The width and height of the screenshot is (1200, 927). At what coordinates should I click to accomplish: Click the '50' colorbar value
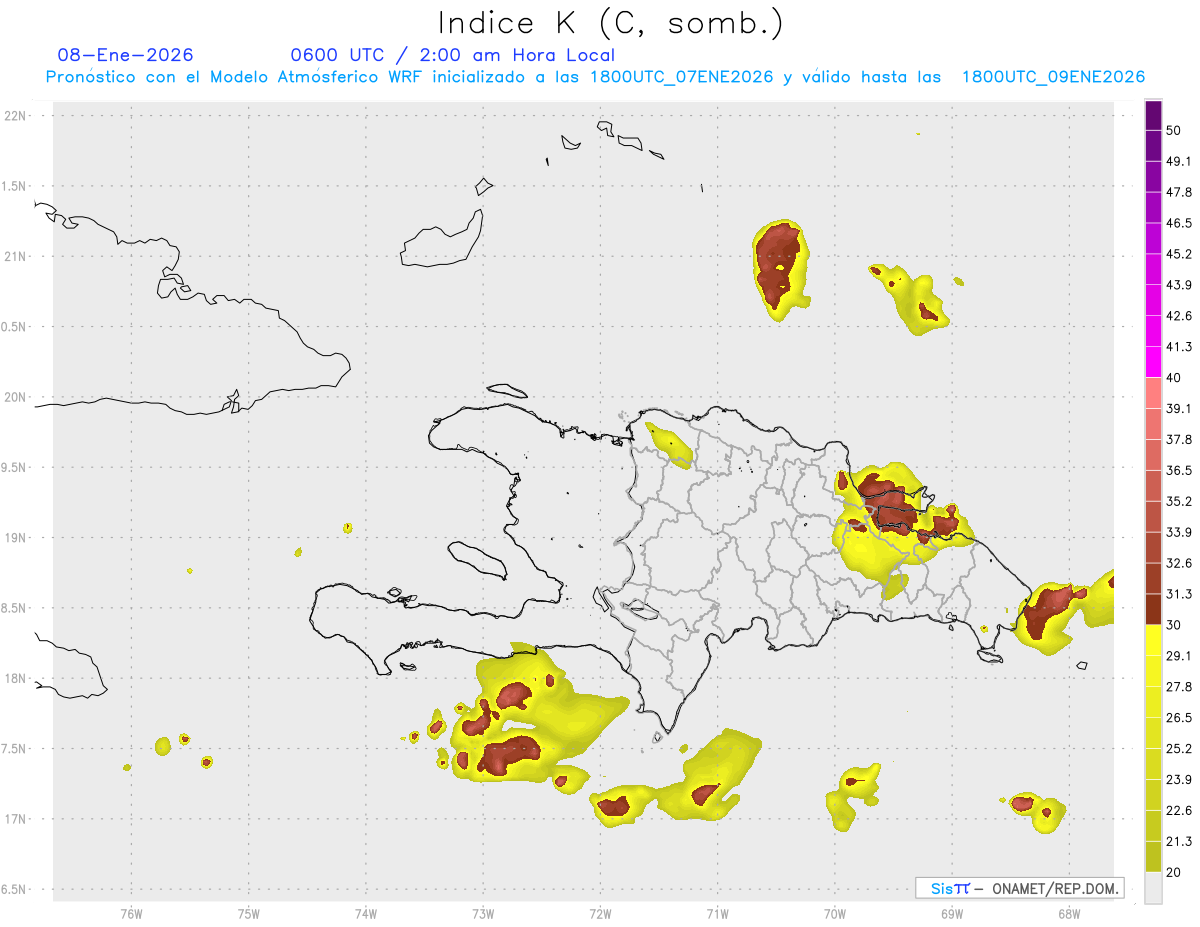[1175, 131]
